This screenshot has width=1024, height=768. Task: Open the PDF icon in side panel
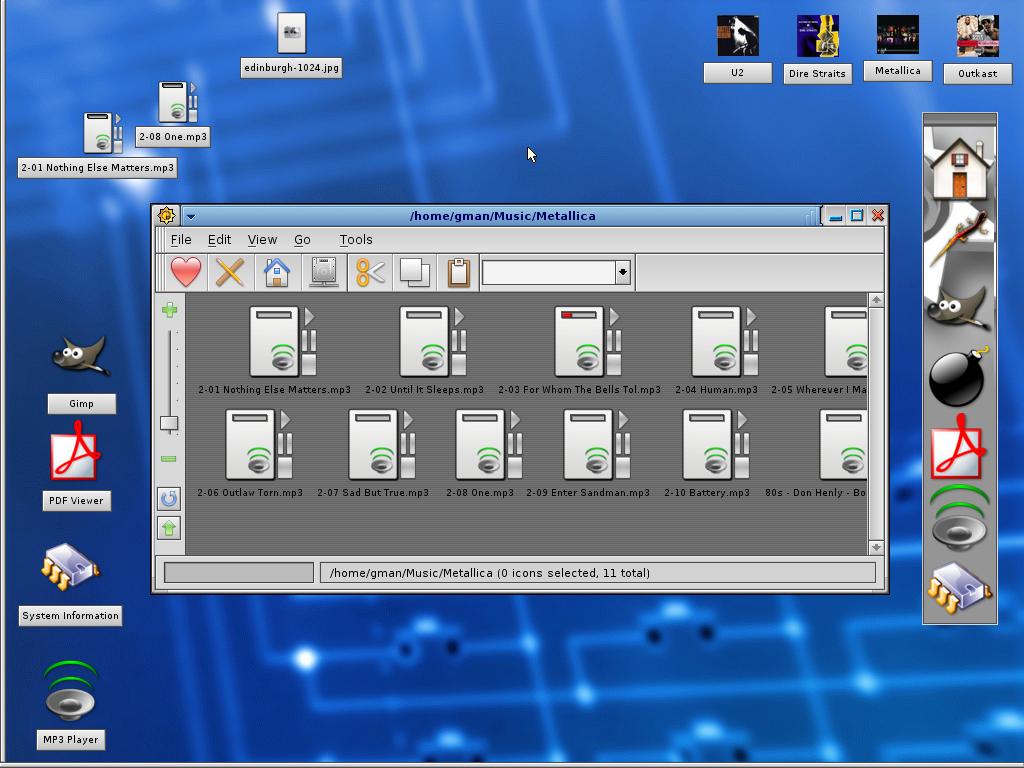click(958, 447)
